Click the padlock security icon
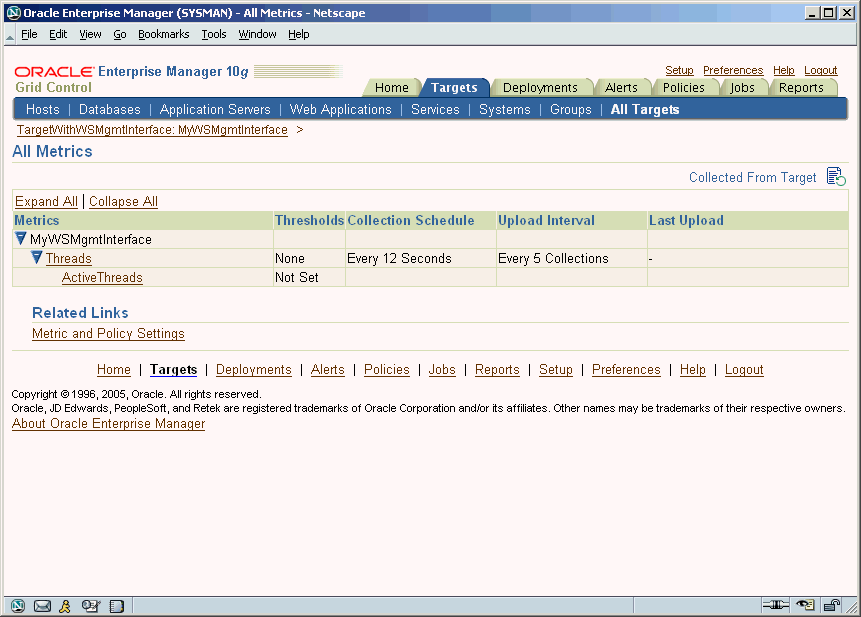The height and width of the screenshot is (617, 861). tap(831, 605)
